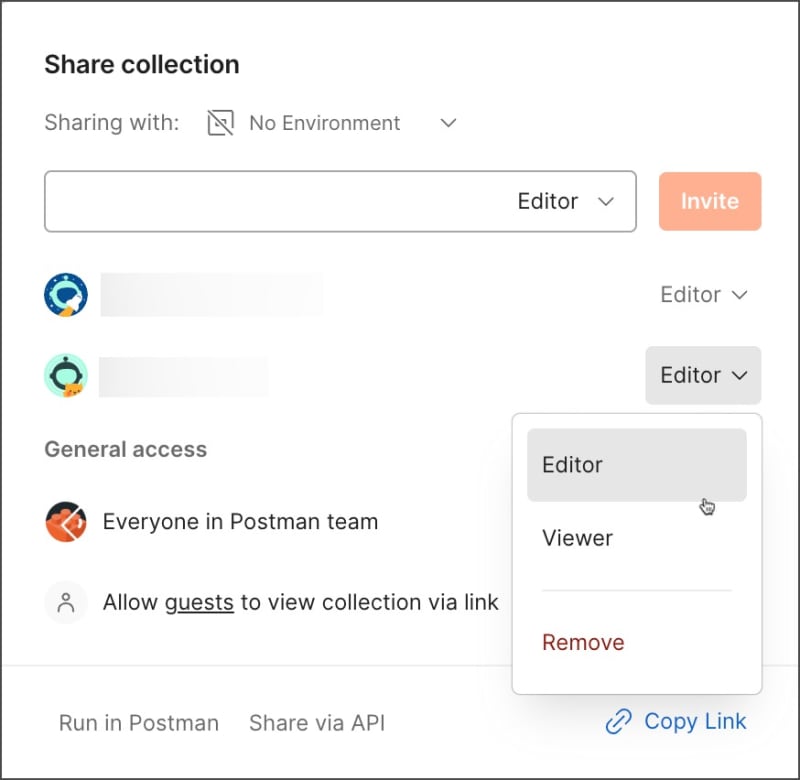Click the chain link icon
Viewport: 800px width, 780px height.
(619, 722)
